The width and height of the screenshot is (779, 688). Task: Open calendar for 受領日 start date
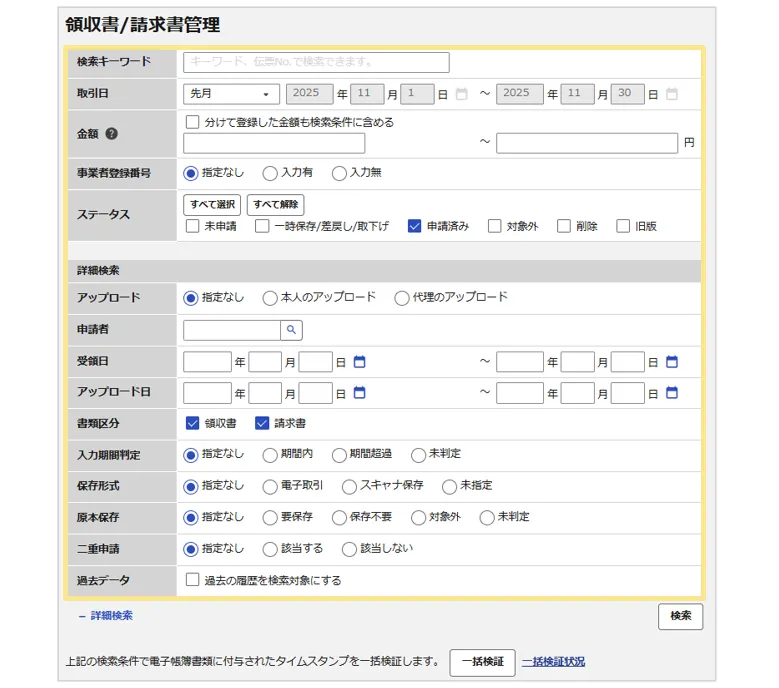pyautogui.click(x=360, y=362)
